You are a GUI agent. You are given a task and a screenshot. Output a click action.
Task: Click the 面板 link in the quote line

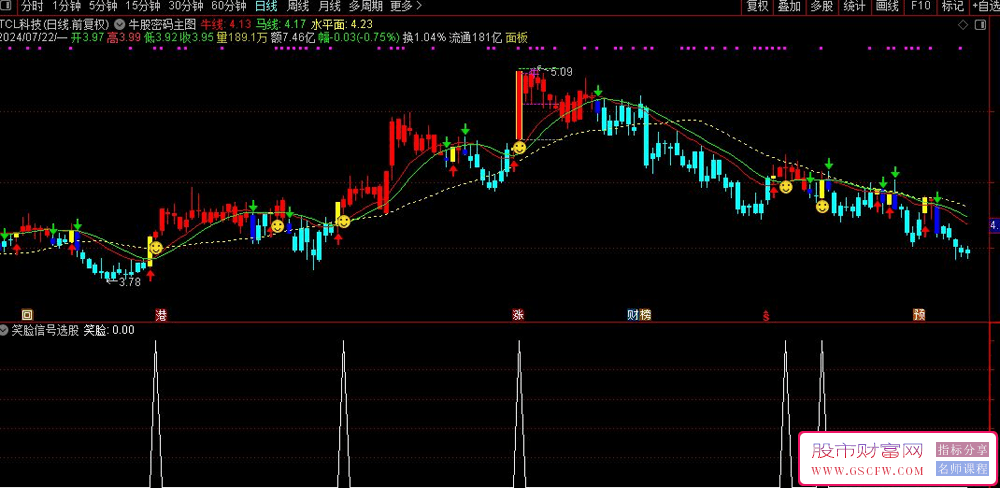coord(516,38)
